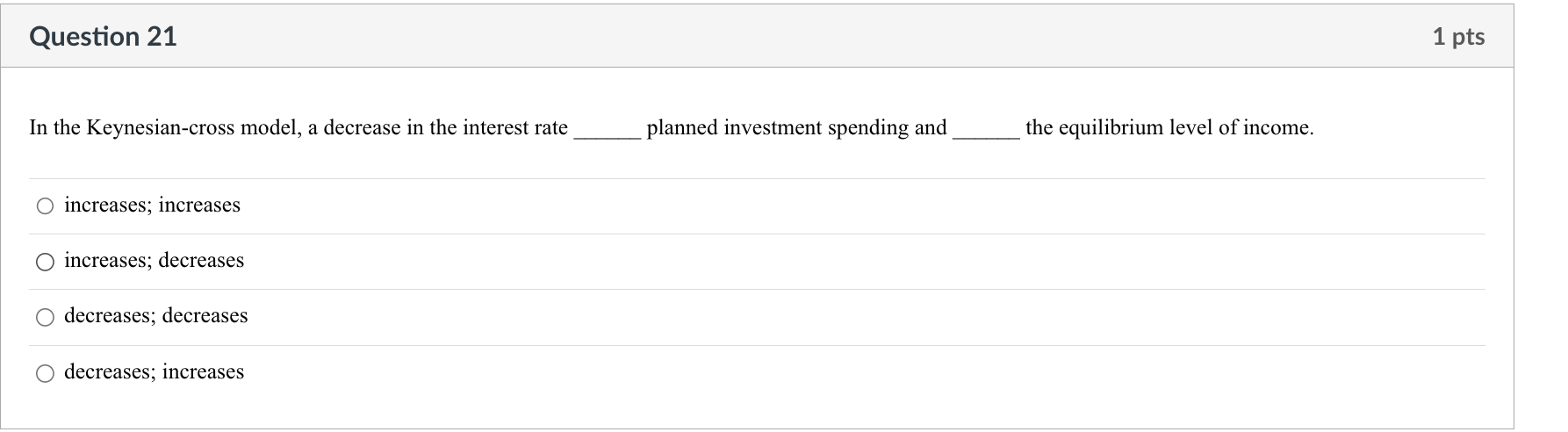This screenshot has height=432, width=1568.
Task: Pick the "decreases; increases" radio circle
Action: (x=45, y=373)
